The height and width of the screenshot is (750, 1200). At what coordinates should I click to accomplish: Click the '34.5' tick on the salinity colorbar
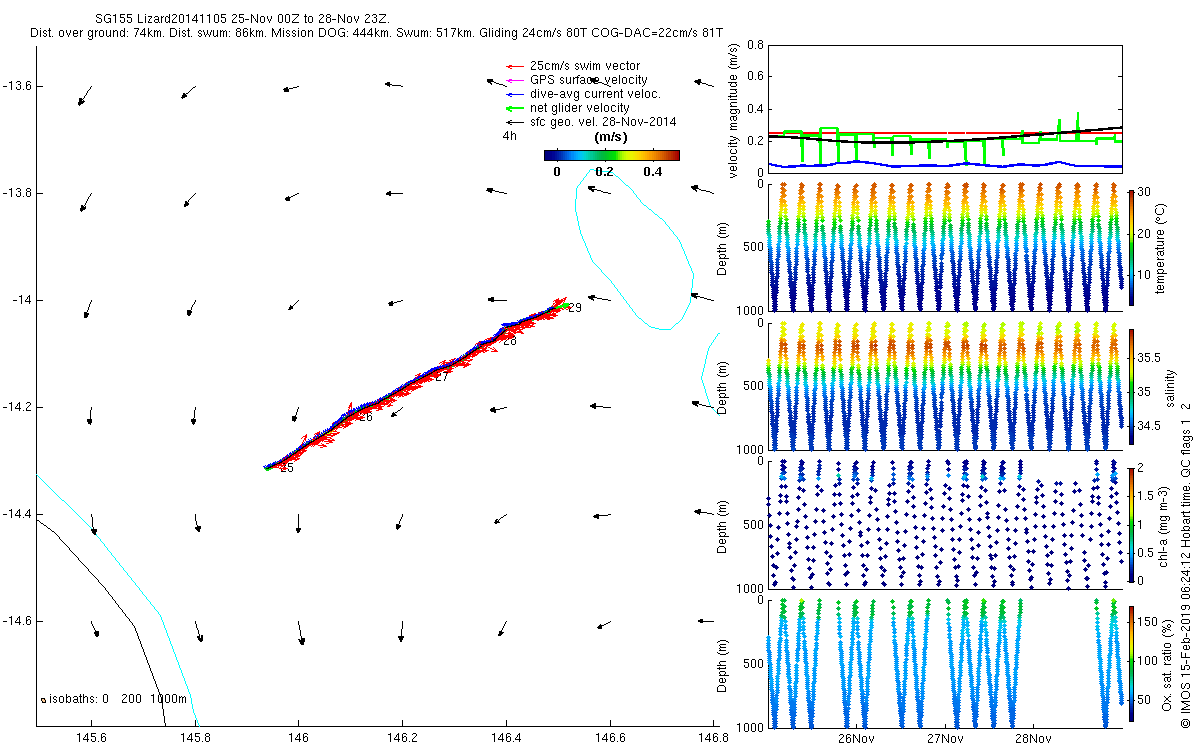coord(1147,426)
